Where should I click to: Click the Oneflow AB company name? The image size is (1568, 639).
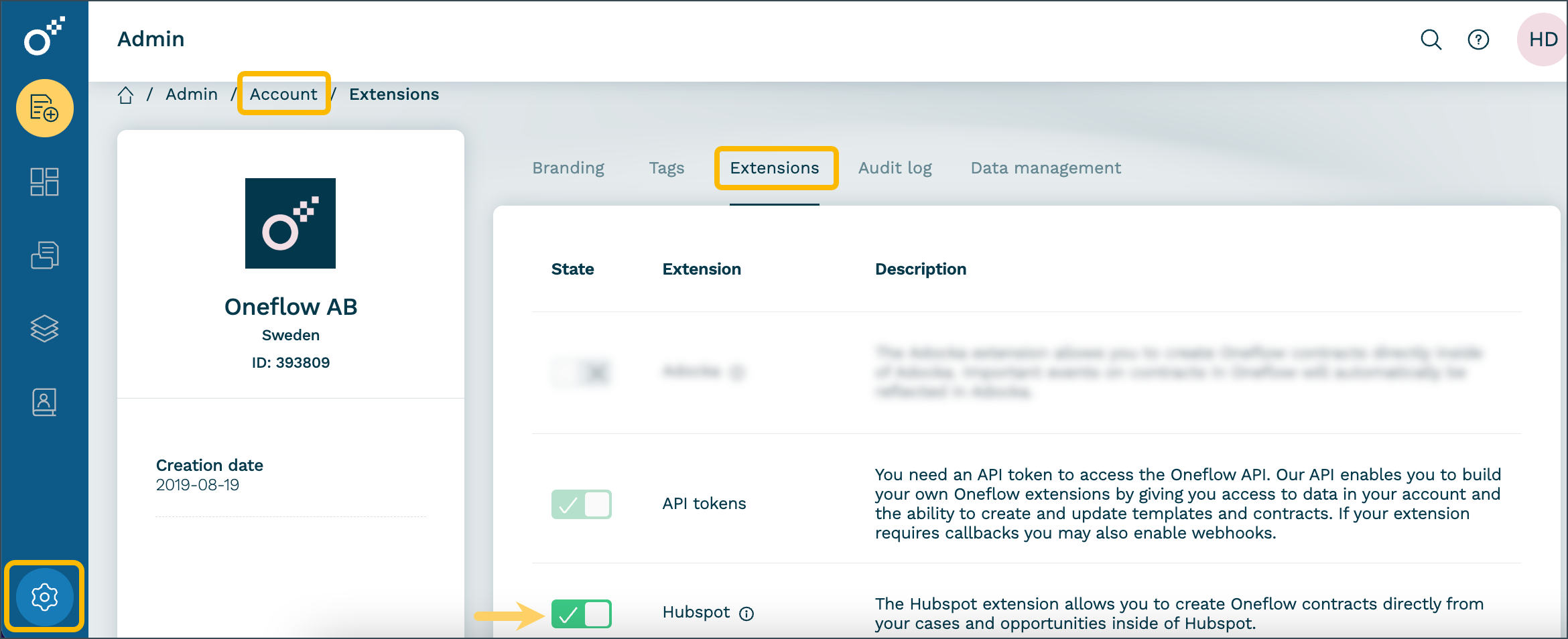tap(291, 307)
